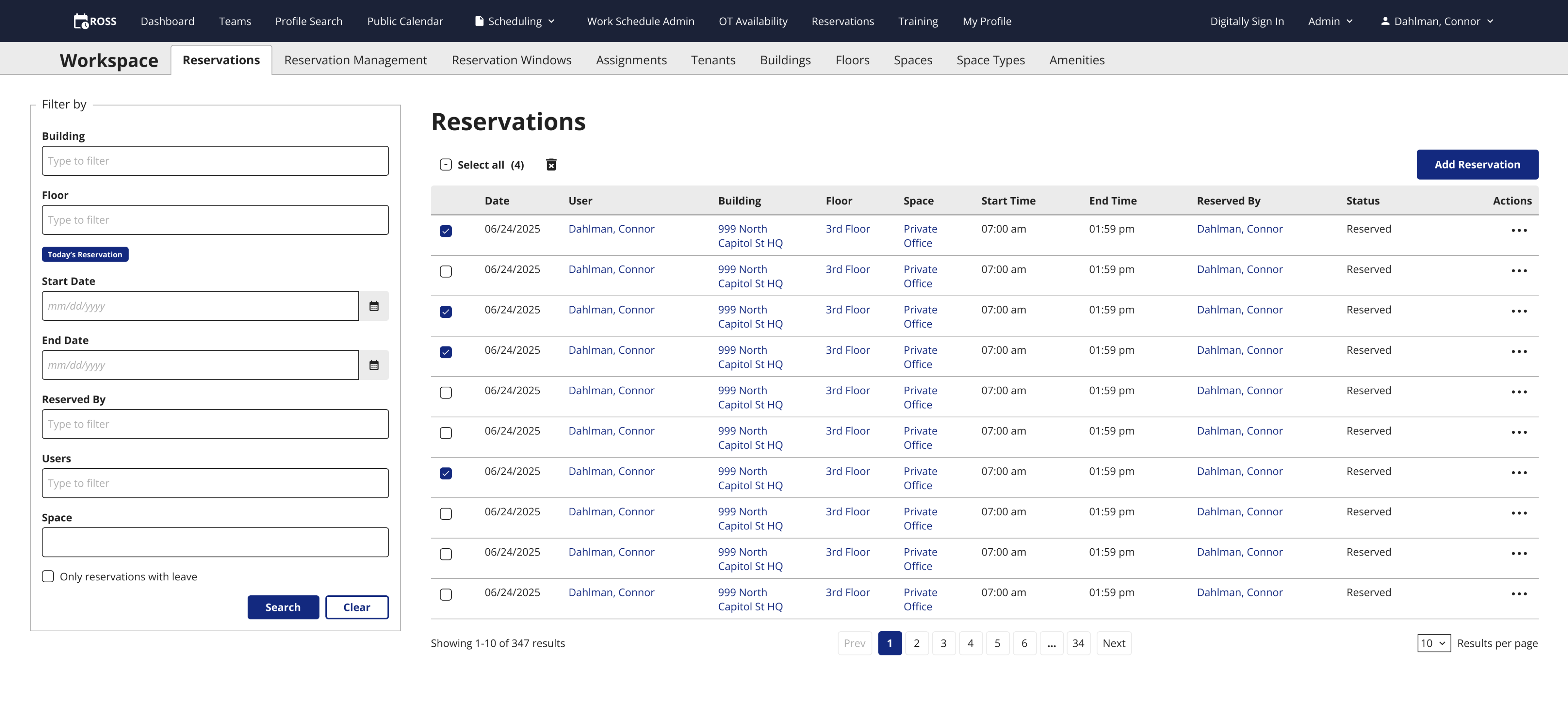Open the Space Types tab

pyautogui.click(x=990, y=60)
